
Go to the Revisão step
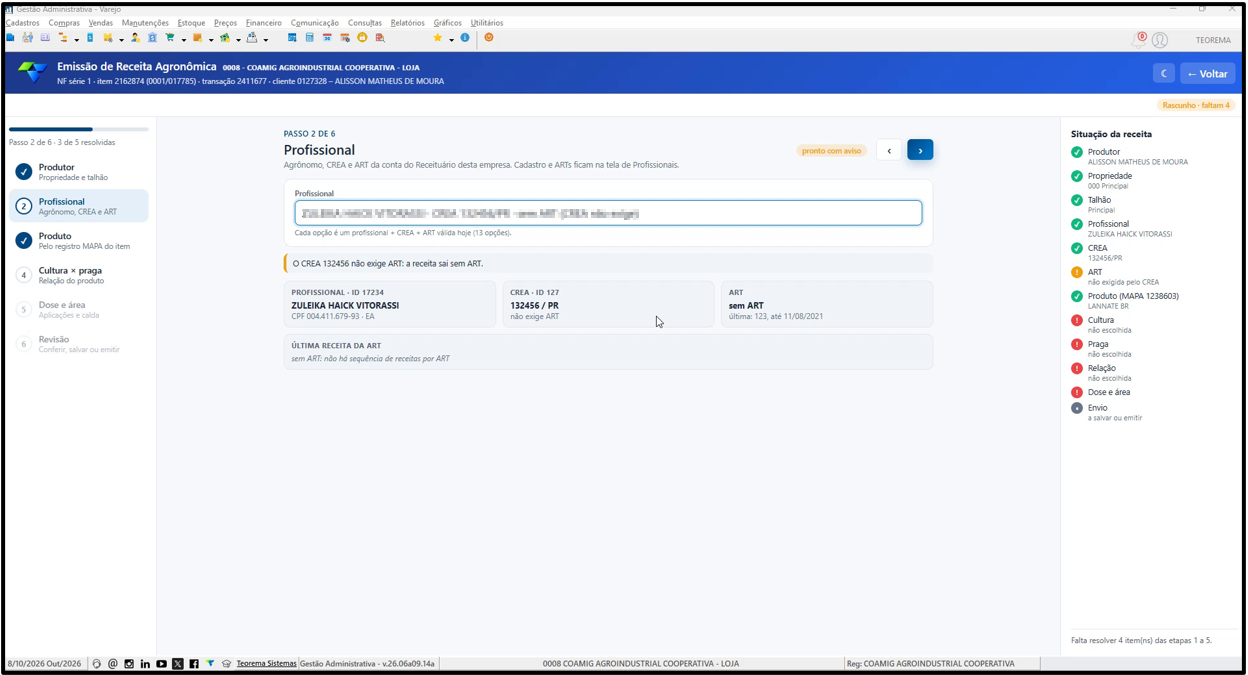[x=79, y=344]
